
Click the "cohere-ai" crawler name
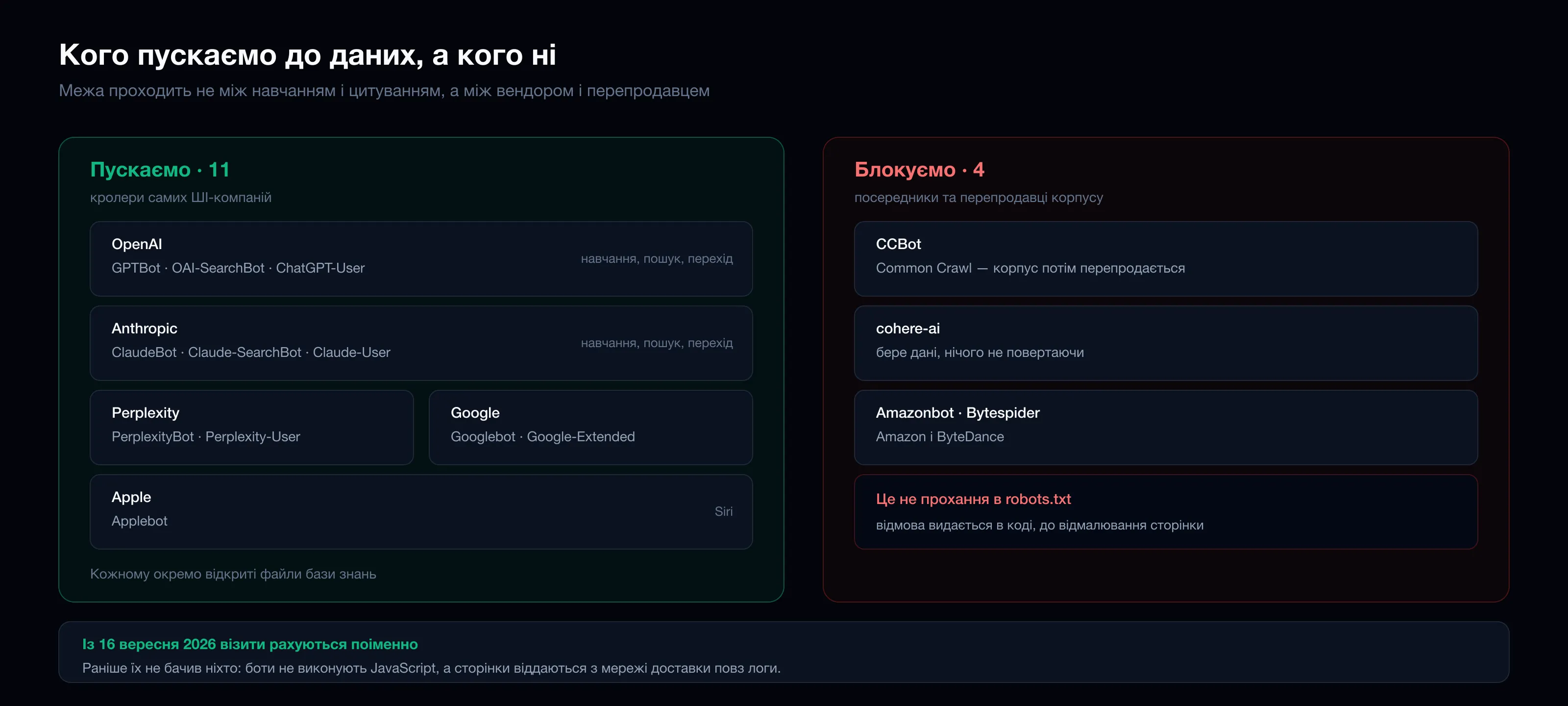coord(908,328)
